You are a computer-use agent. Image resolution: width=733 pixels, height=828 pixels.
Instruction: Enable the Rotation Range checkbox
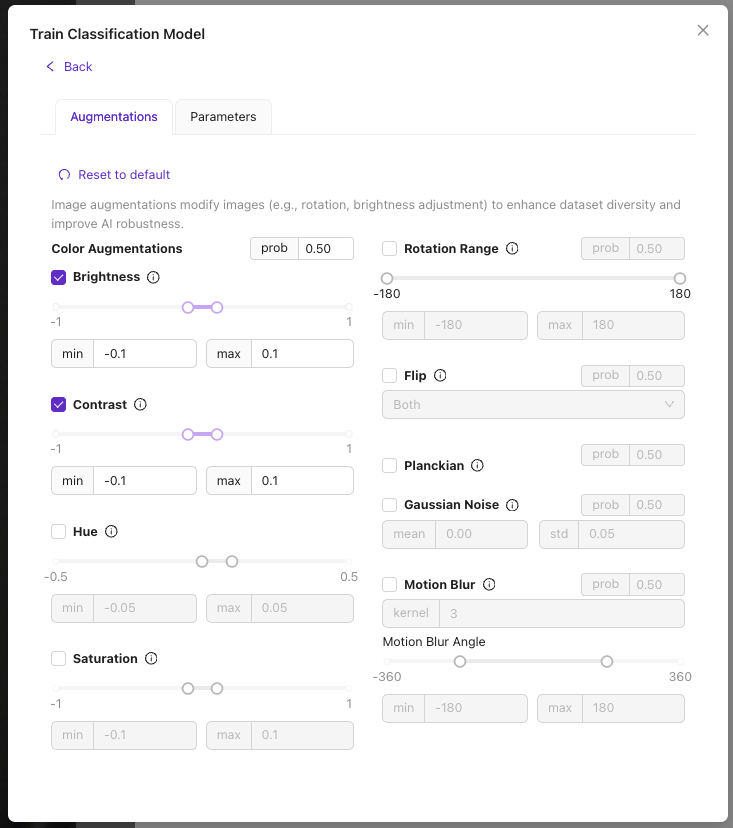pyautogui.click(x=389, y=248)
